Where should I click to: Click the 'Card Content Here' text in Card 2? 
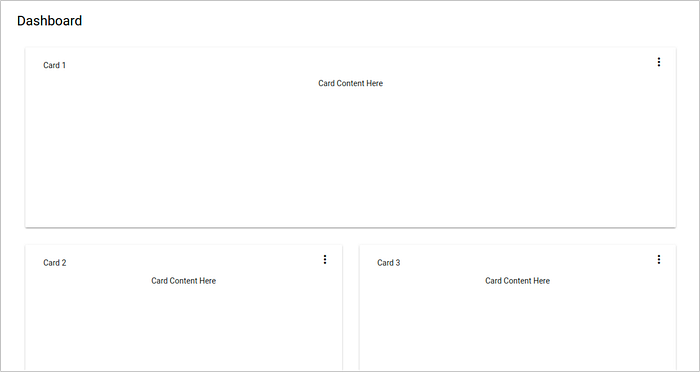183,280
